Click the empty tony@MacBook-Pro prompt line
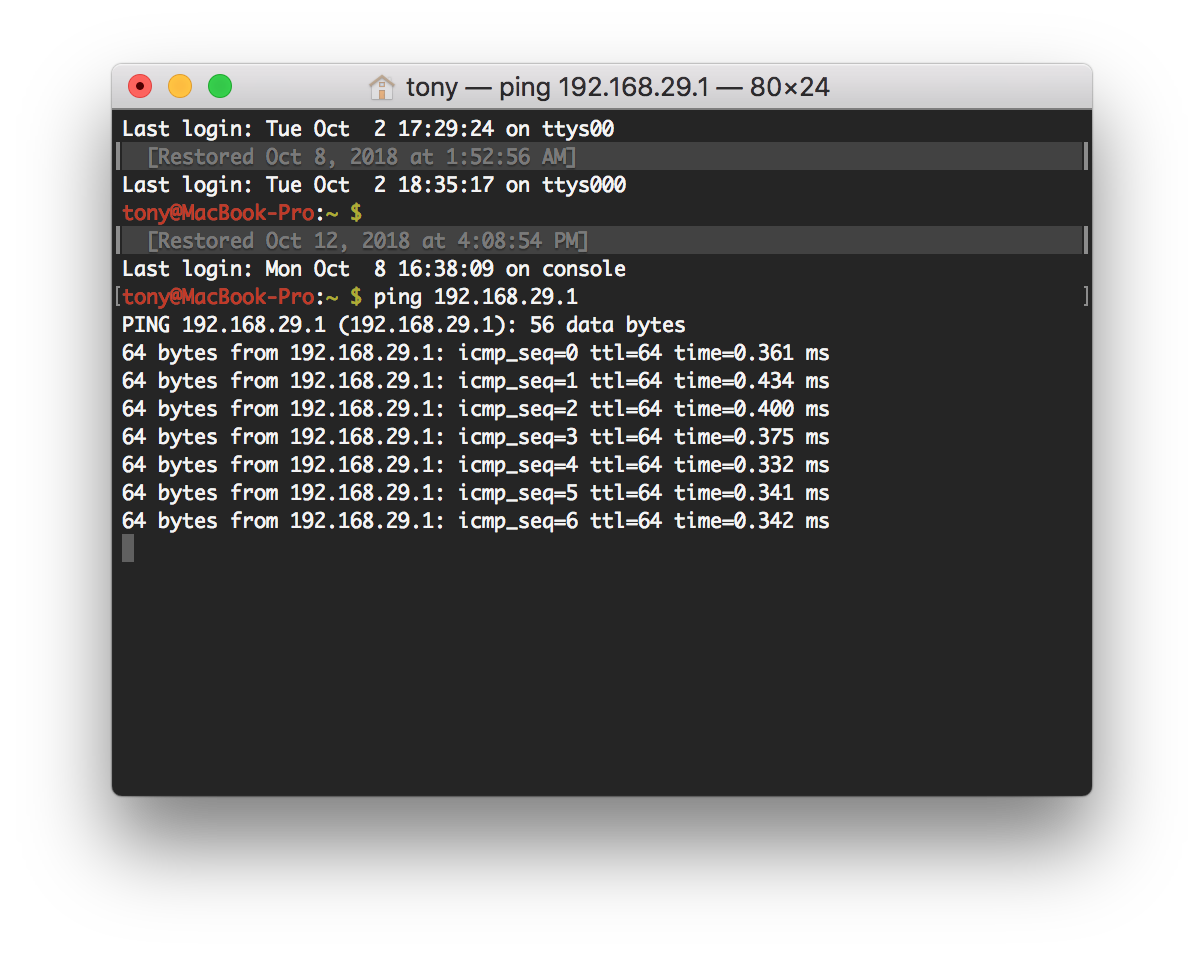This screenshot has height=956, width=1204. pos(241,213)
